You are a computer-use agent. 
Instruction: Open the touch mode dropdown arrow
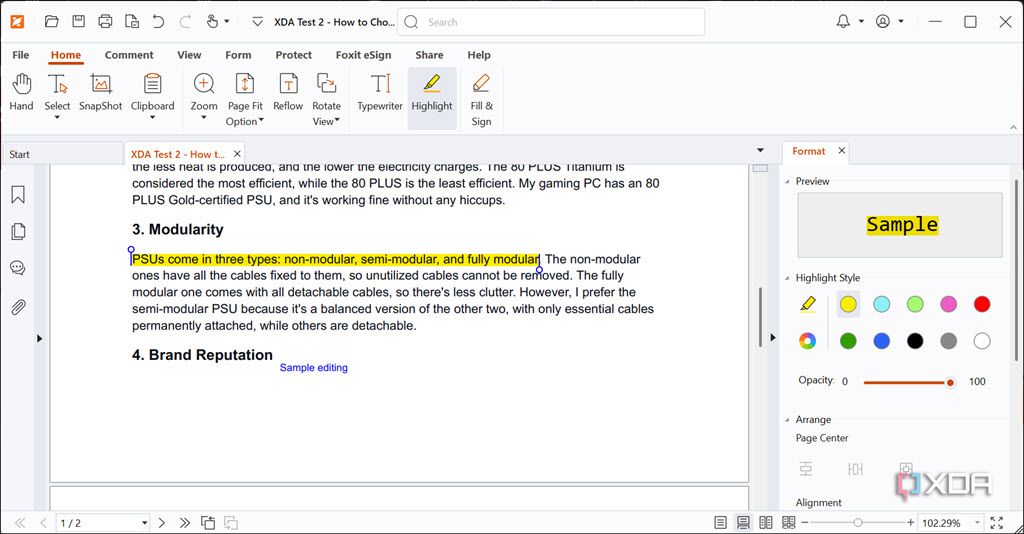point(227,22)
